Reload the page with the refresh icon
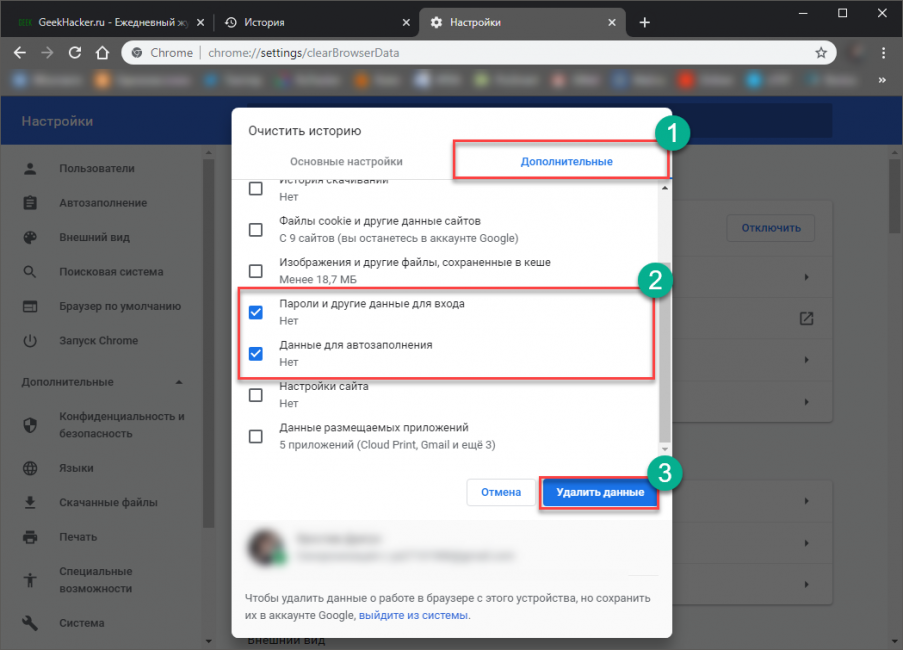903x650 pixels. click(x=75, y=53)
